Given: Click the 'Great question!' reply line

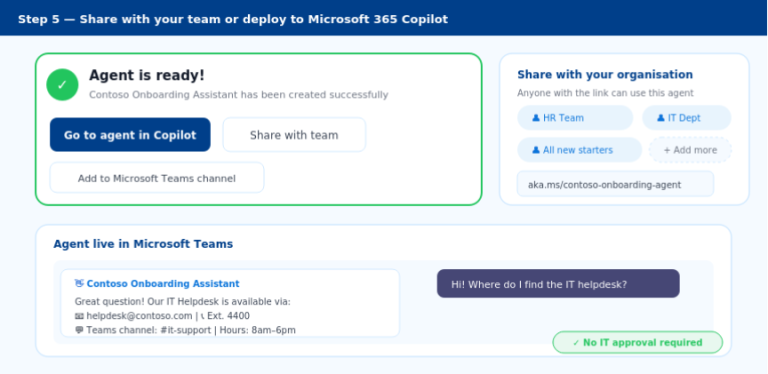Looking at the screenshot, I should tap(182, 302).
